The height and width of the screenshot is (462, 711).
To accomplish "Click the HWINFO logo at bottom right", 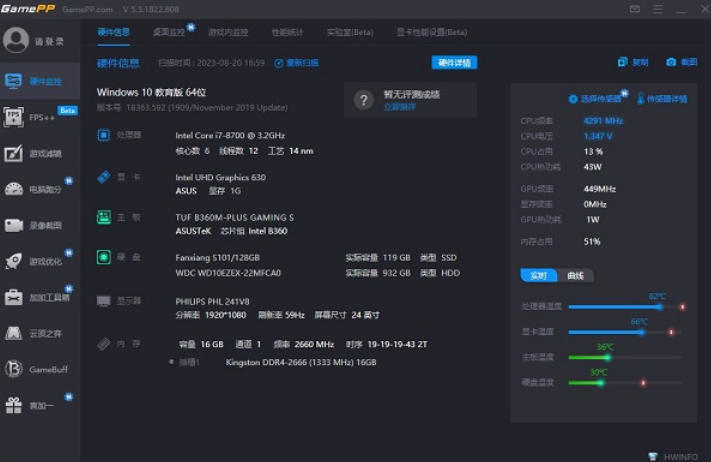I will tap(674, 456).
